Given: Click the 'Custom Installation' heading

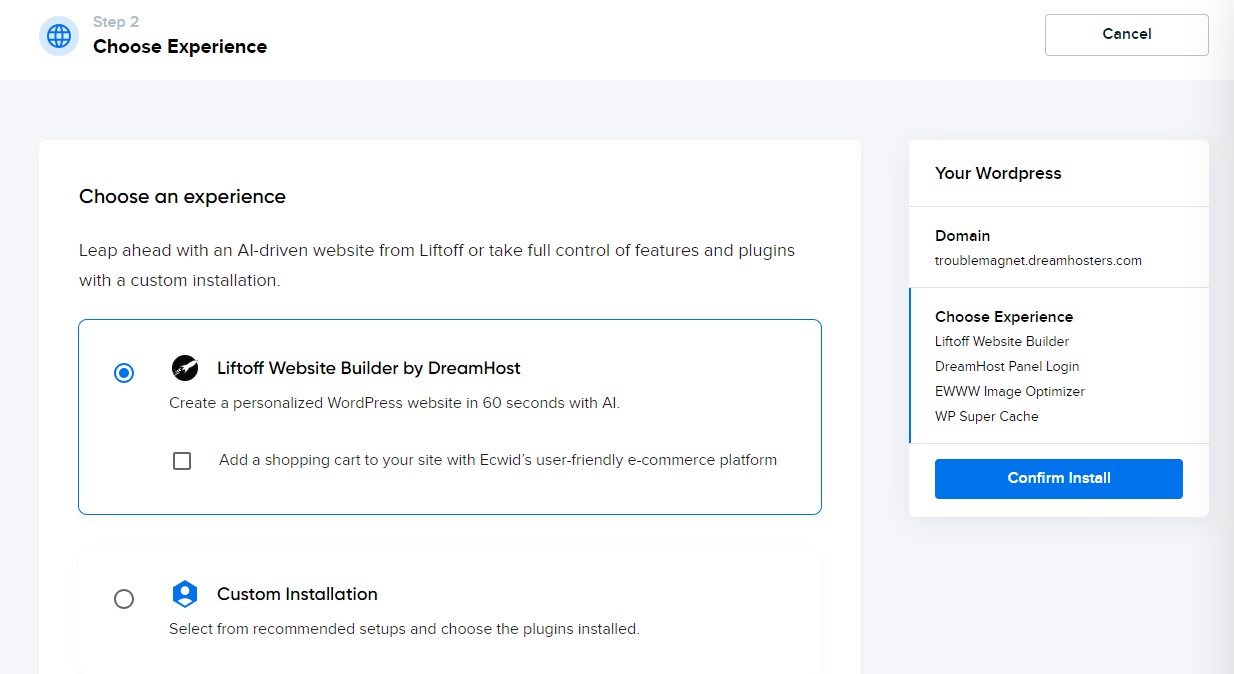Looking at the screenshot, I should (297, 594).
